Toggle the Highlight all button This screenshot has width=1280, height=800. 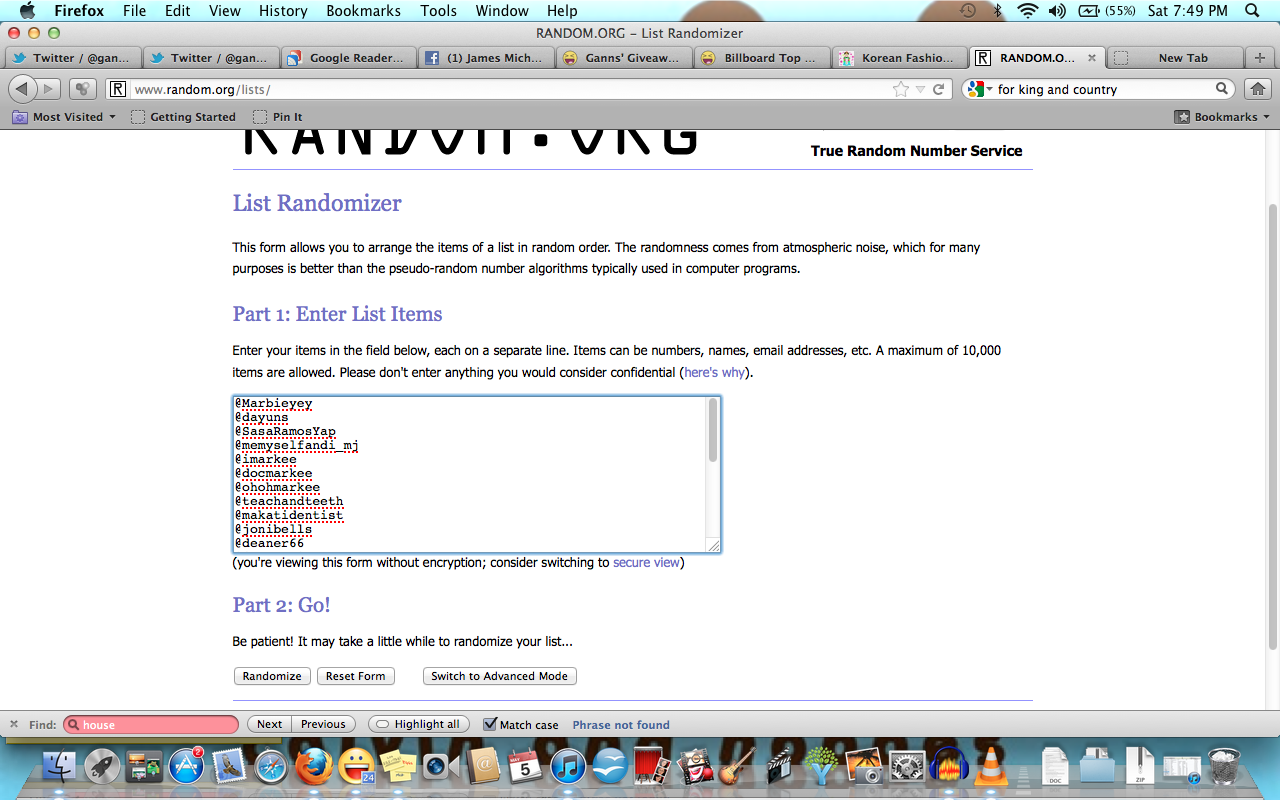coord(420,724)
